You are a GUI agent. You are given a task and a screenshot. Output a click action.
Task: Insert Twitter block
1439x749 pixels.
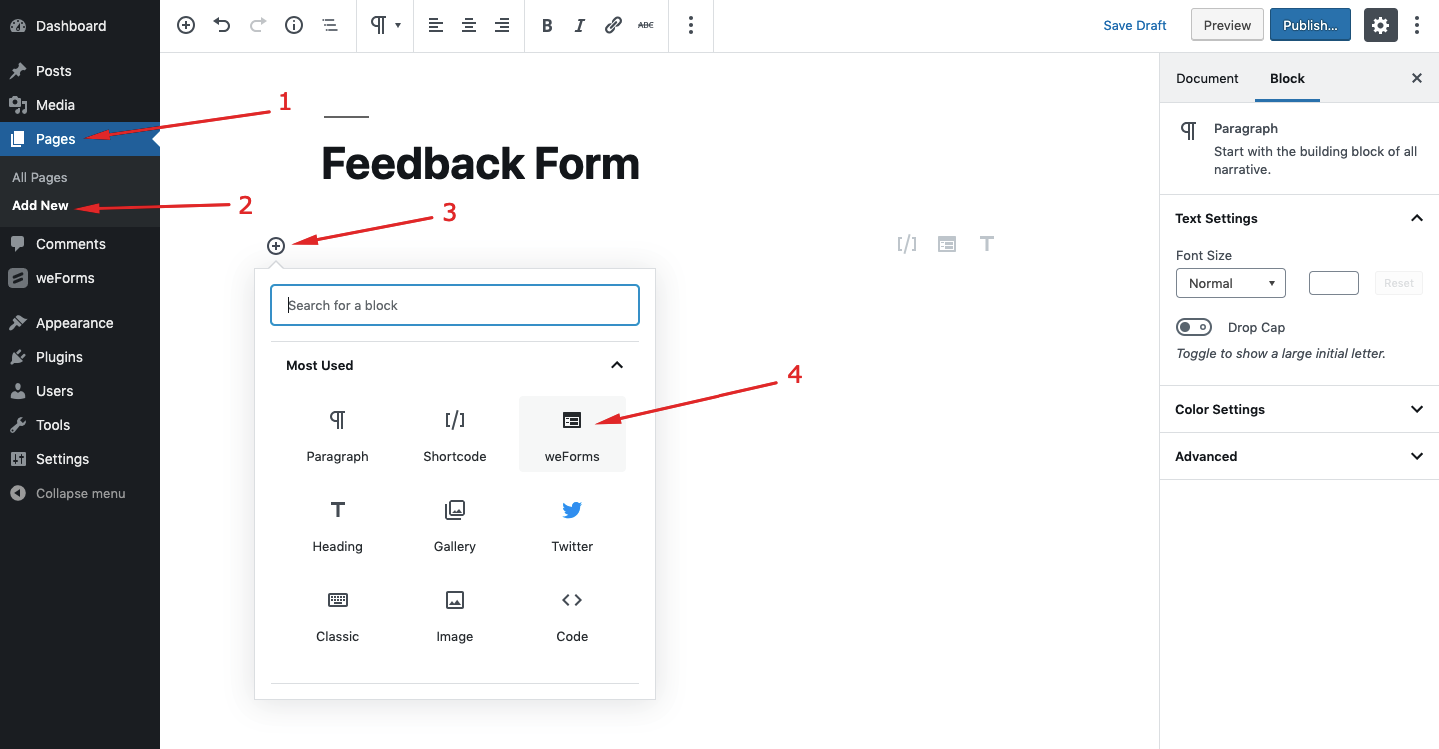[x=572, y=524]
